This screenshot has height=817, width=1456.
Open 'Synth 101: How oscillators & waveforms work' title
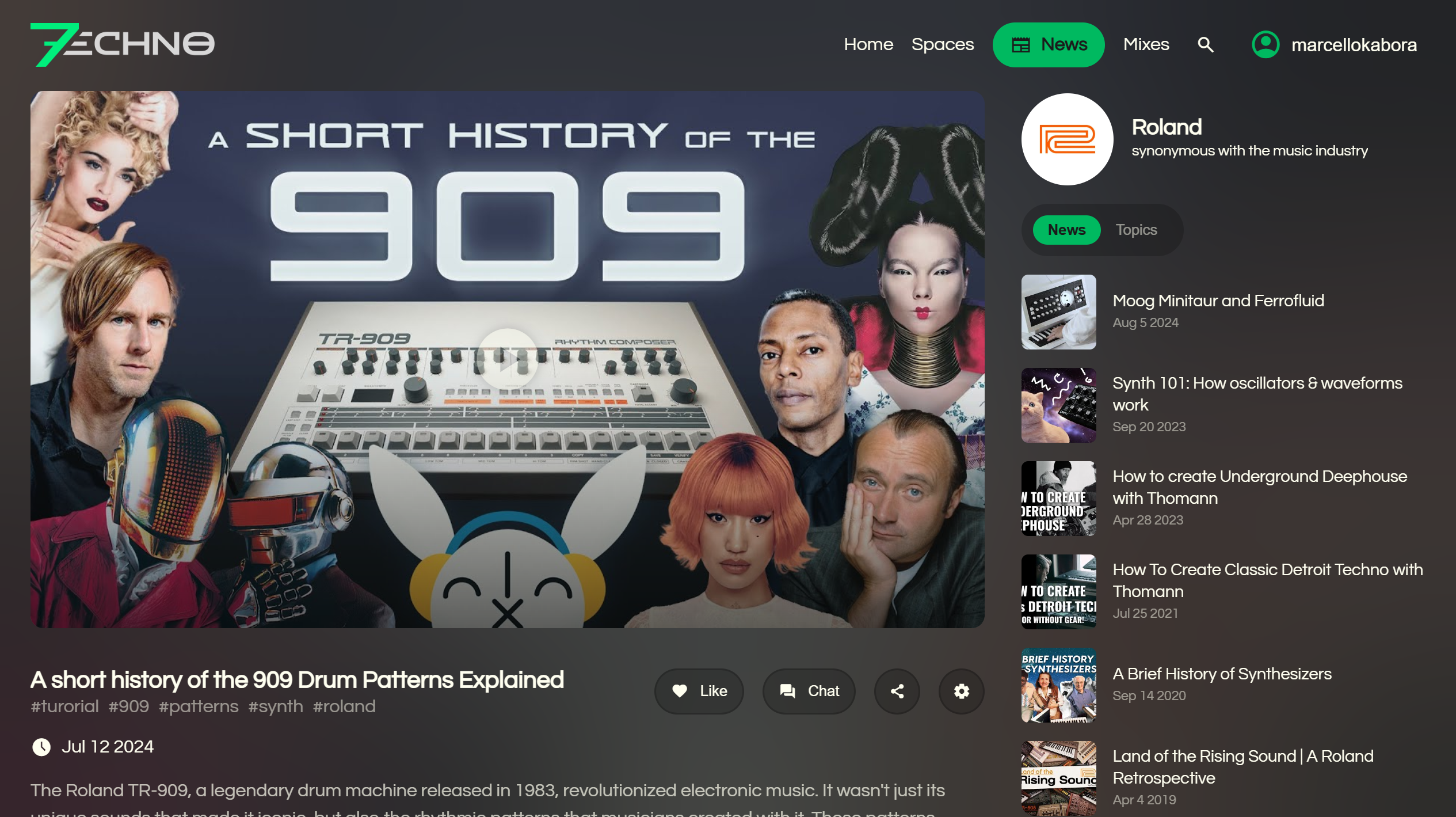point(1257,394)
